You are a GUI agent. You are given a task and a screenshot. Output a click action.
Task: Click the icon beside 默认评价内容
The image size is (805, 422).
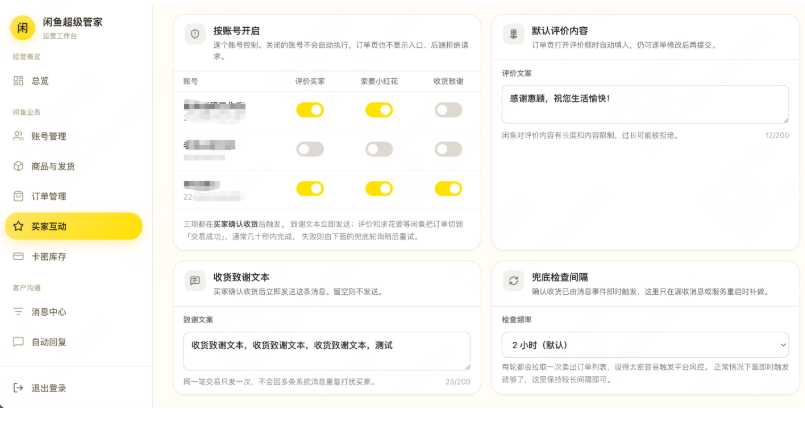[x=513, y=34]
